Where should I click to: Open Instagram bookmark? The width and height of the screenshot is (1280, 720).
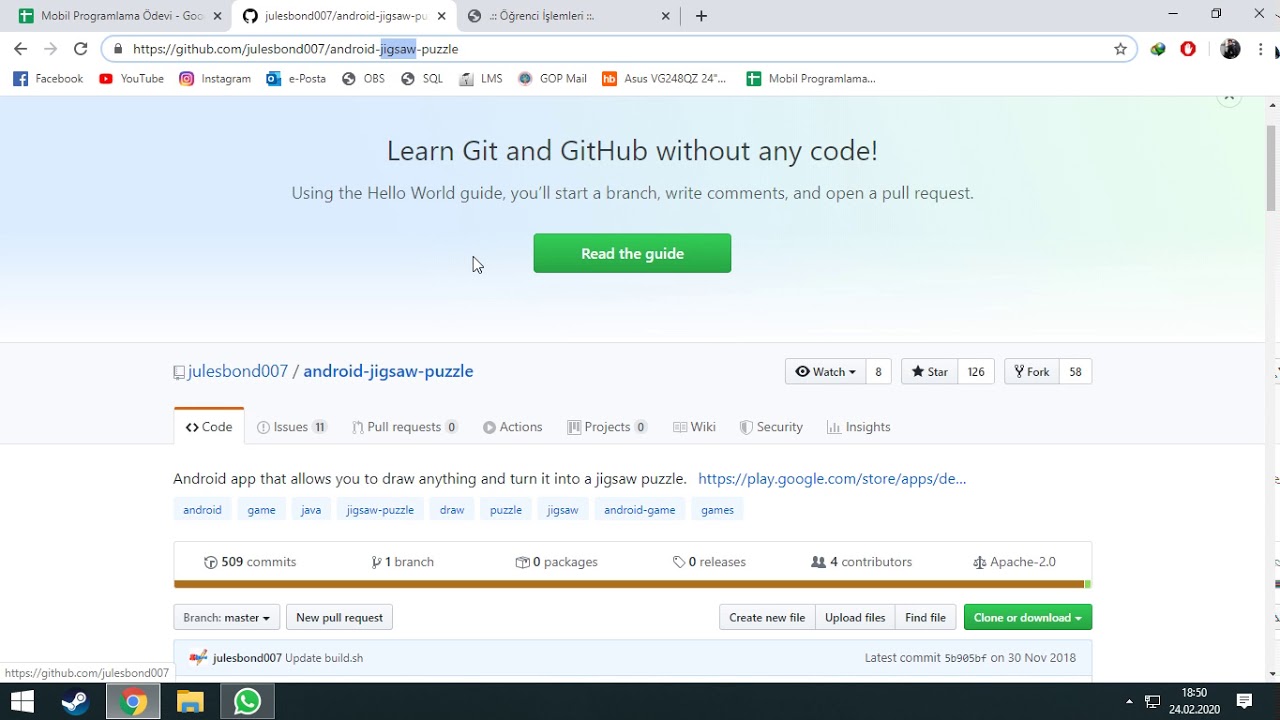pos(215,78)
